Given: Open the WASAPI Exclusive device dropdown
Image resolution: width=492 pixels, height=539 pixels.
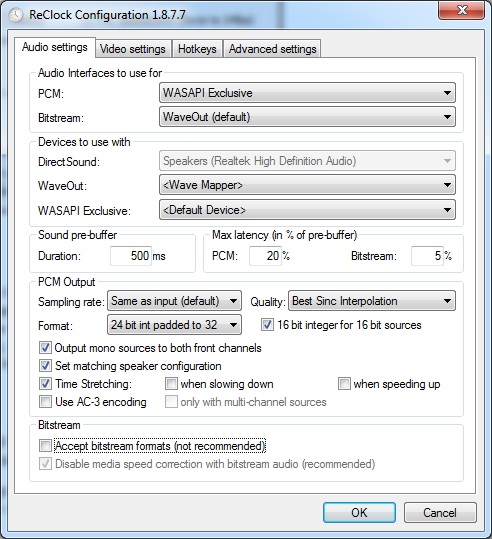Looking at the screenshot, I should pyautogui.click(x=307, y=210).
